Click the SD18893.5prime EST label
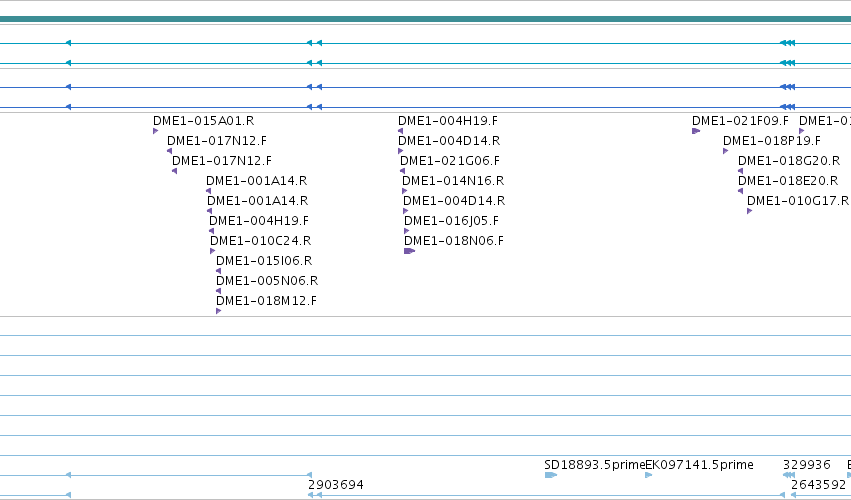Screen dimensions: 851x500 point(595,465)
